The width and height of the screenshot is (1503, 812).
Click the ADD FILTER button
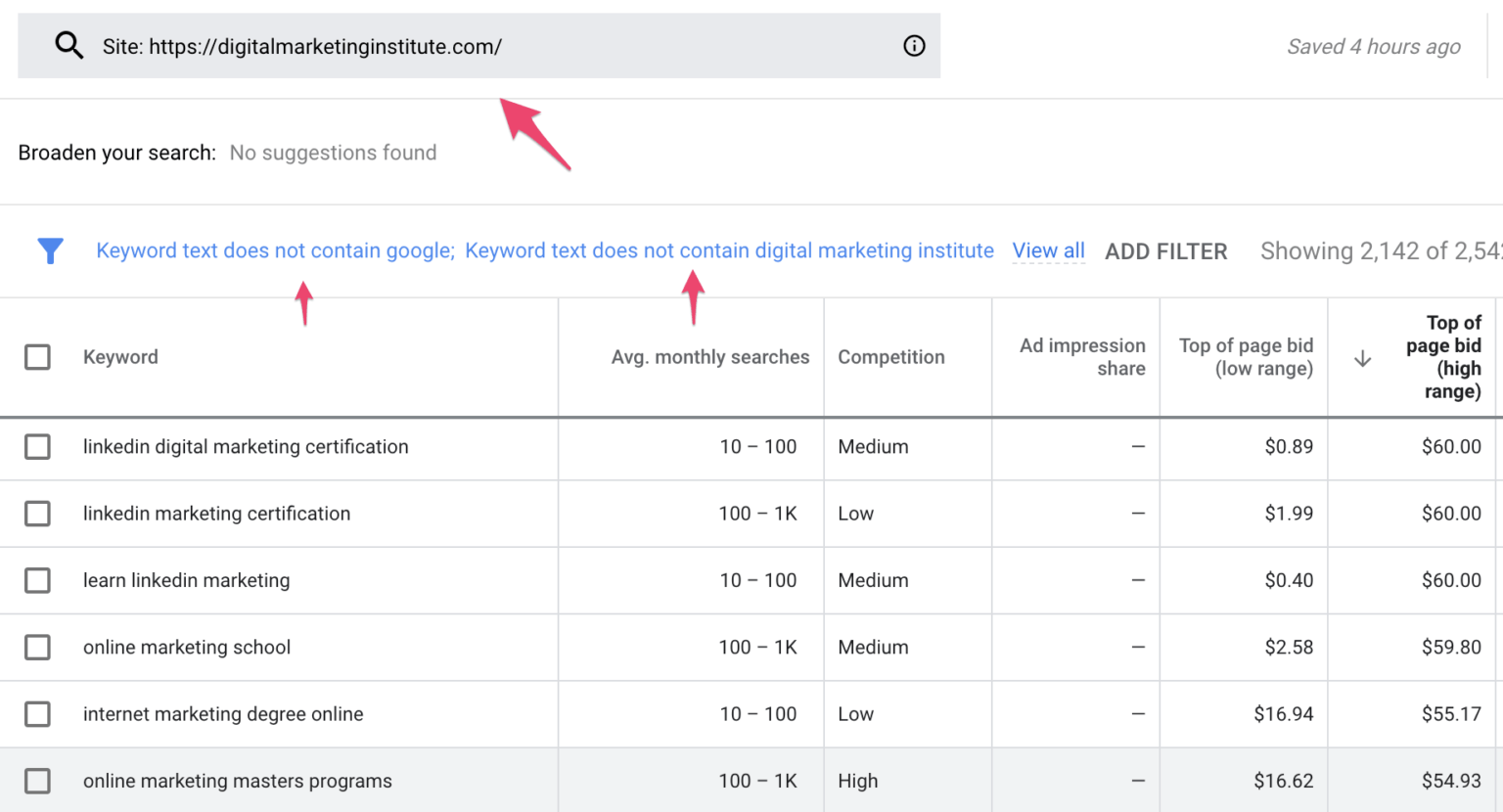click(x=1166, y=251)
